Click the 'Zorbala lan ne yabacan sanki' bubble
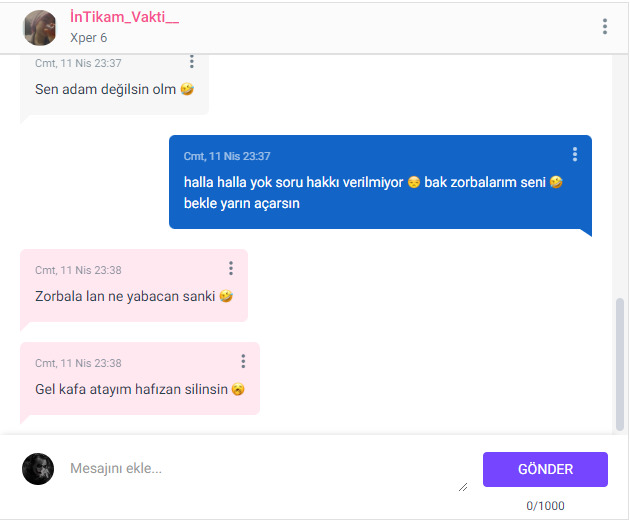 (x=134, y=287)
